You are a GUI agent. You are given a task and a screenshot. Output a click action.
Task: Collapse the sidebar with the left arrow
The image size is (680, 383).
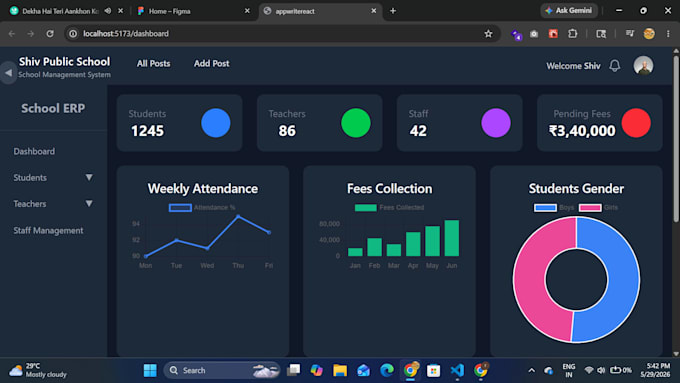pos(8,73)
